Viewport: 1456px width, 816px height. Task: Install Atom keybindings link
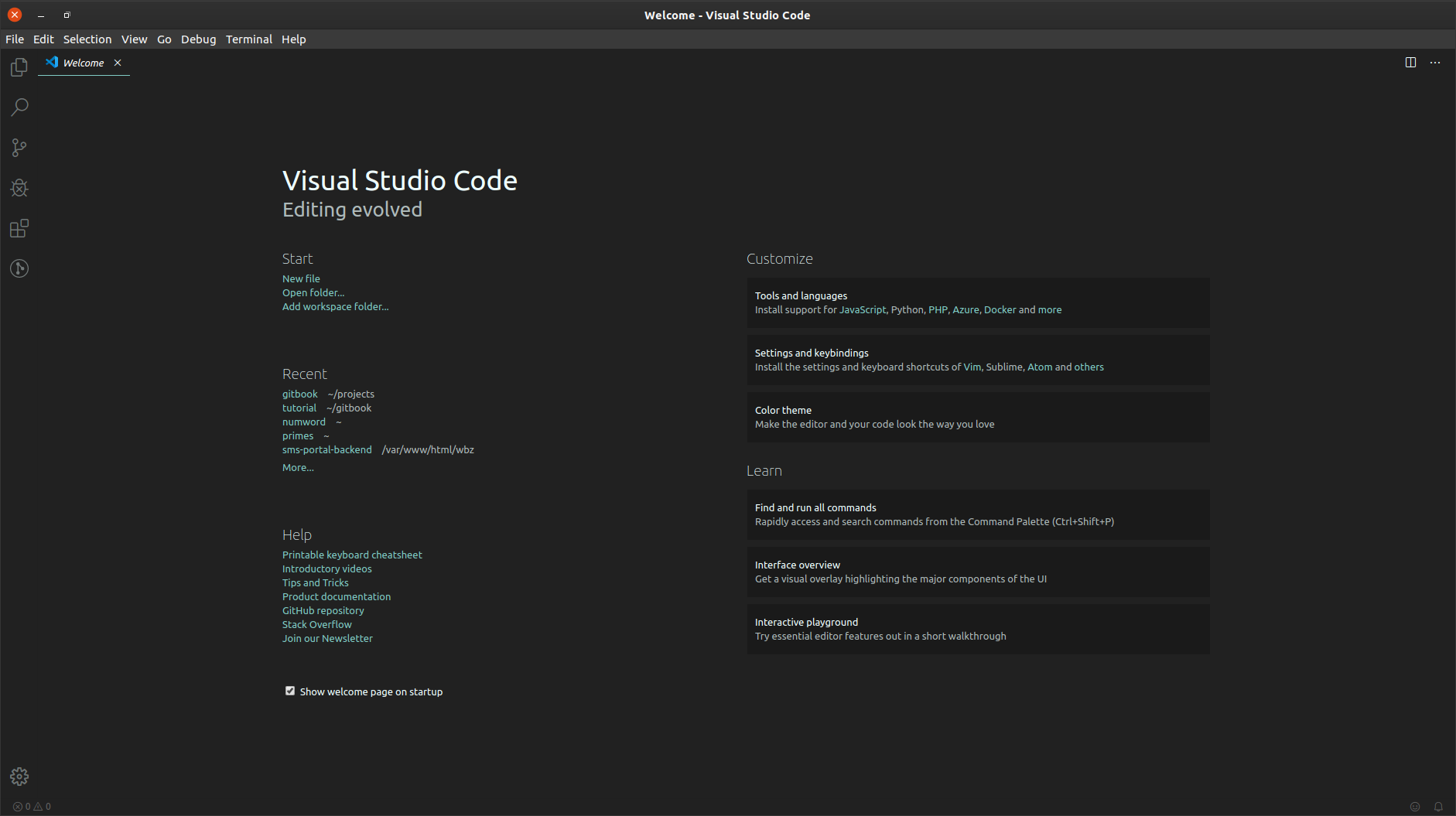(x=1040, y=367)
